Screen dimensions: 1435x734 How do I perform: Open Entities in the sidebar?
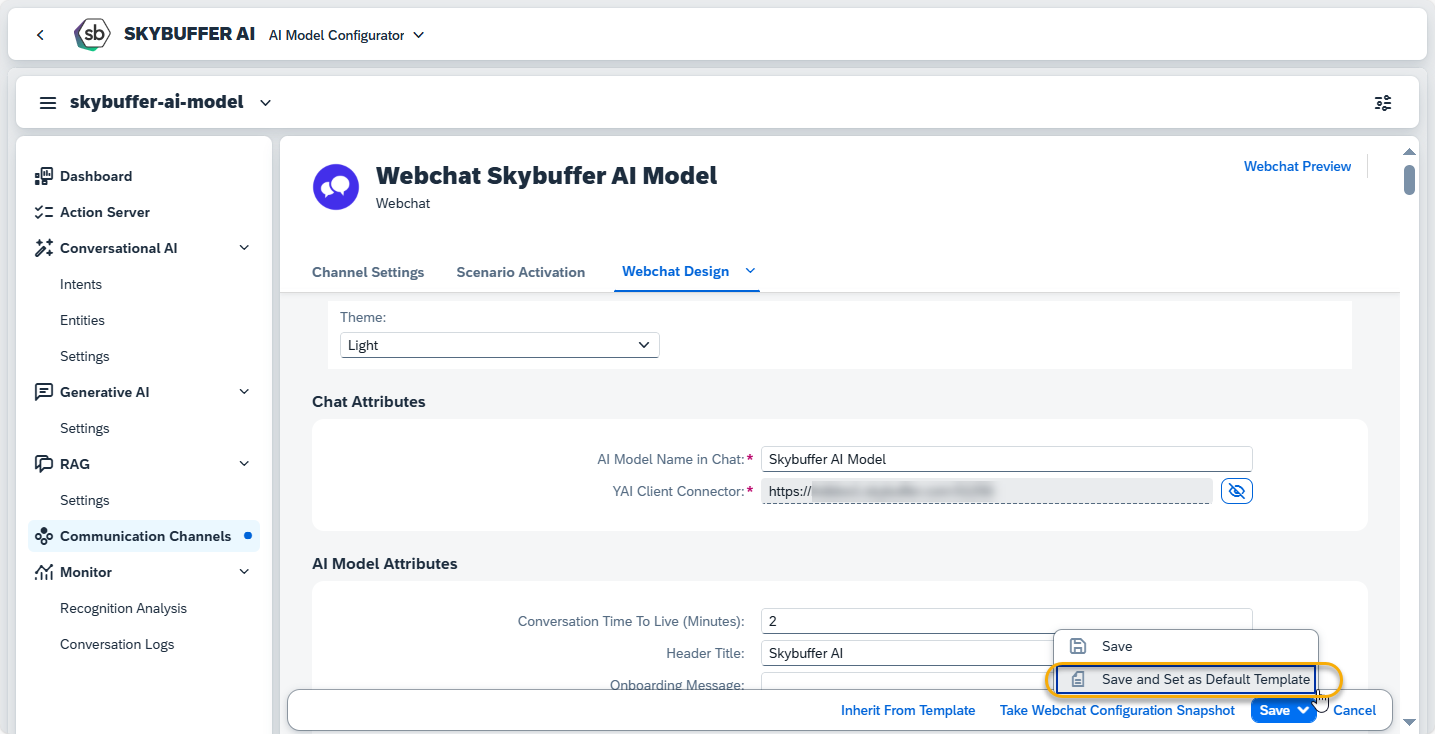point(82,320)
